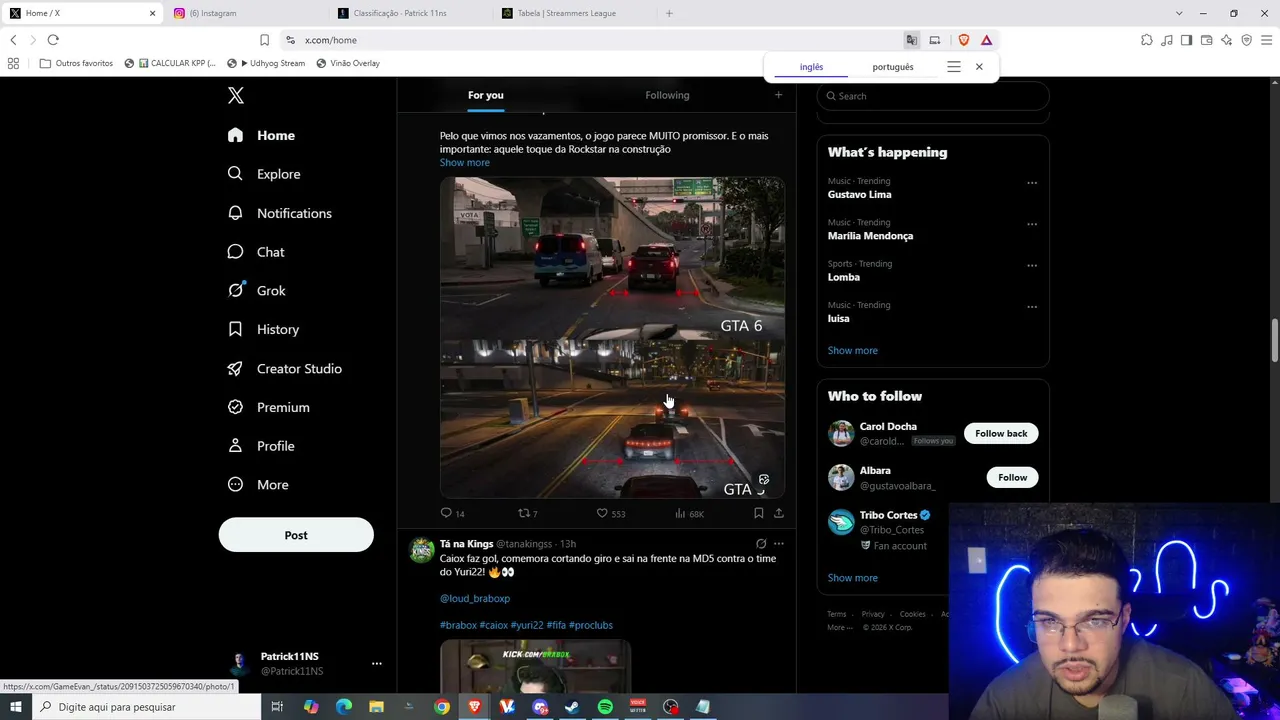Launch Steam from the taskbar
The image size is (1280, 720).
pyautogui.click(x=572, y=707)
